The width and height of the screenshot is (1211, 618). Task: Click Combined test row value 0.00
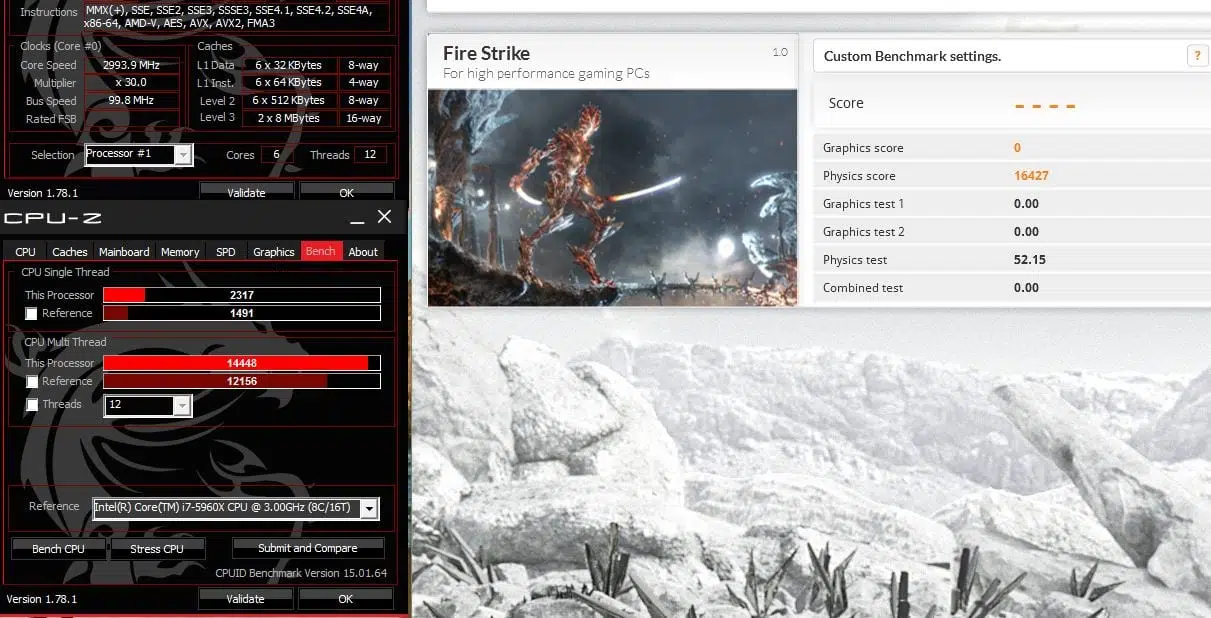tap(1026, 287)
